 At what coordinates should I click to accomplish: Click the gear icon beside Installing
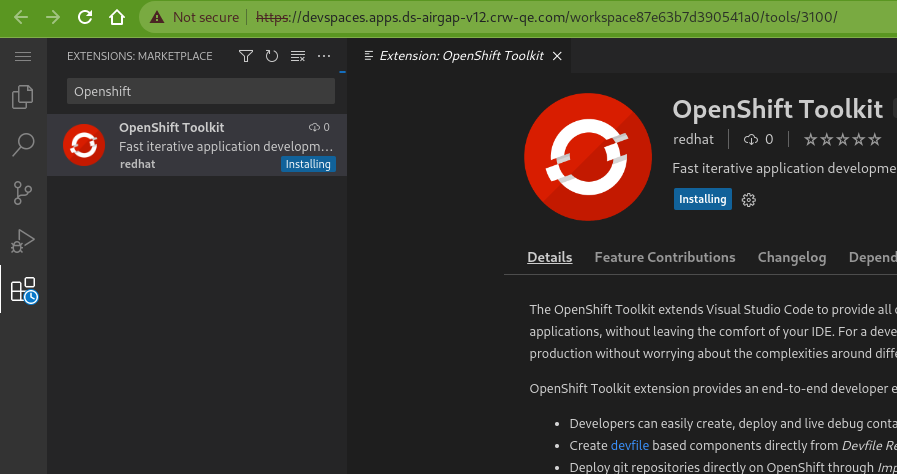pyautogui.click(x=749, y=200)
